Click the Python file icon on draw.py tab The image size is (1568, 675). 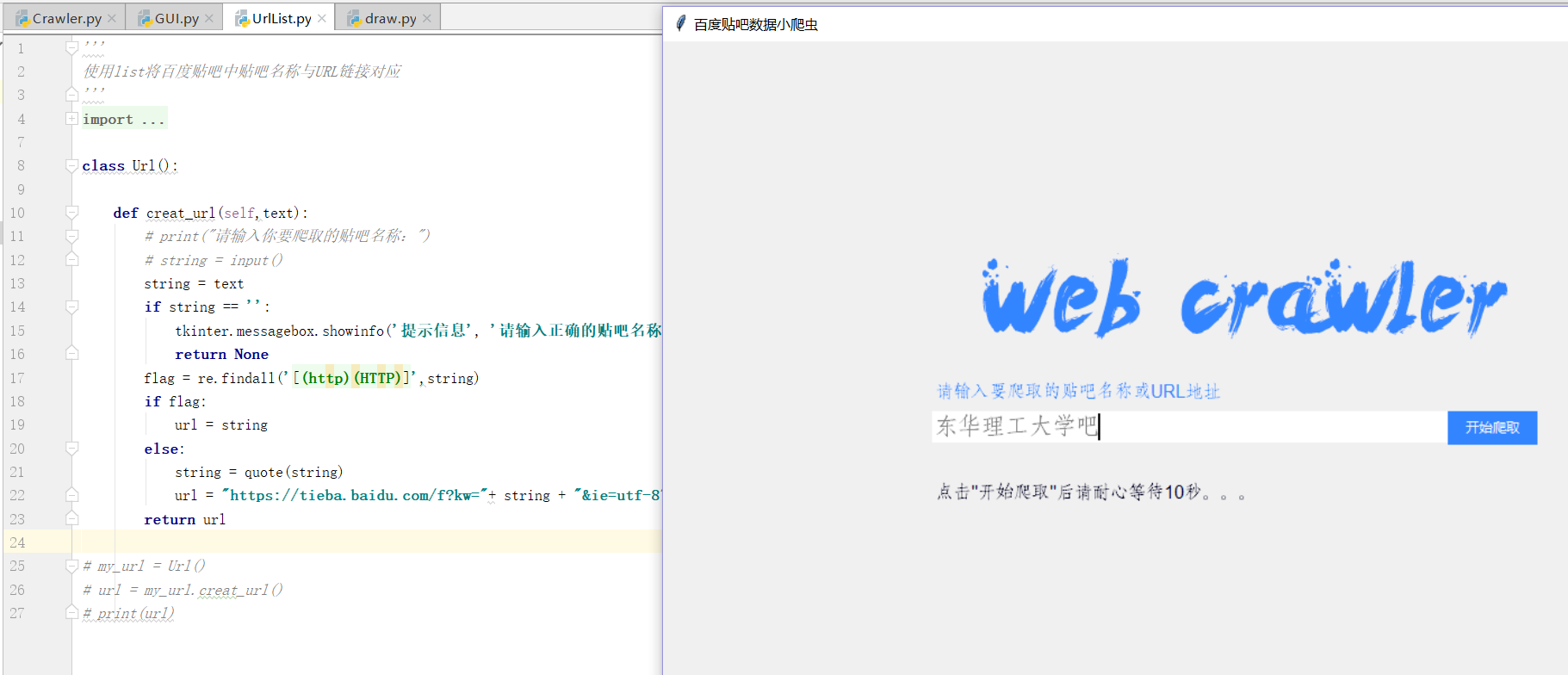[x=354, y=18]
